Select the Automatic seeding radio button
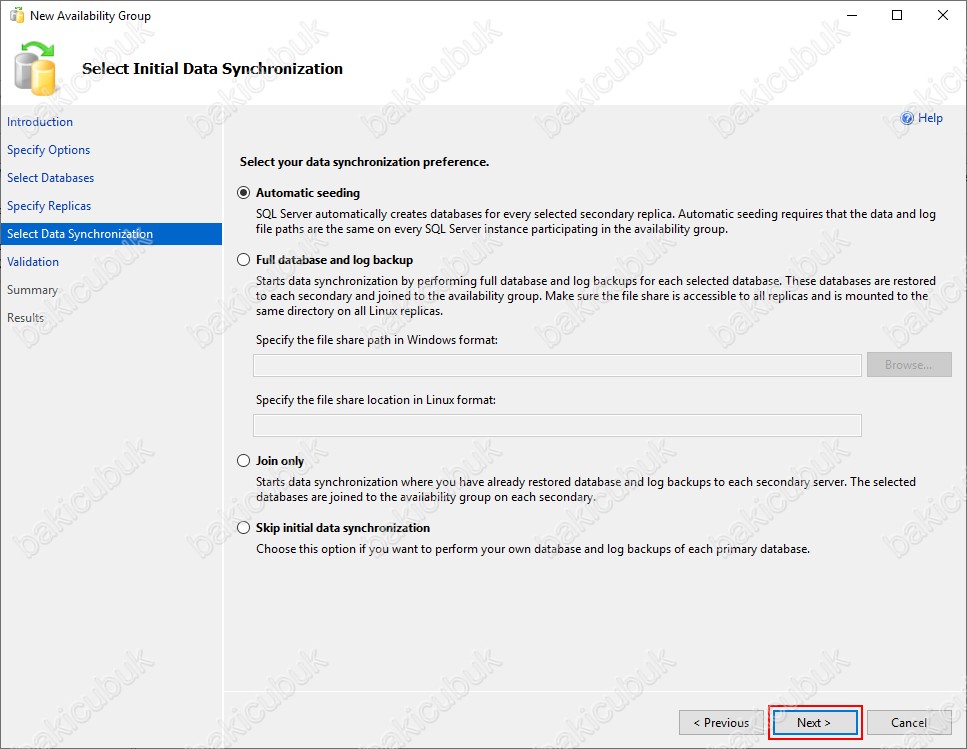The image size is (967, 749). [x=244, y=193]
